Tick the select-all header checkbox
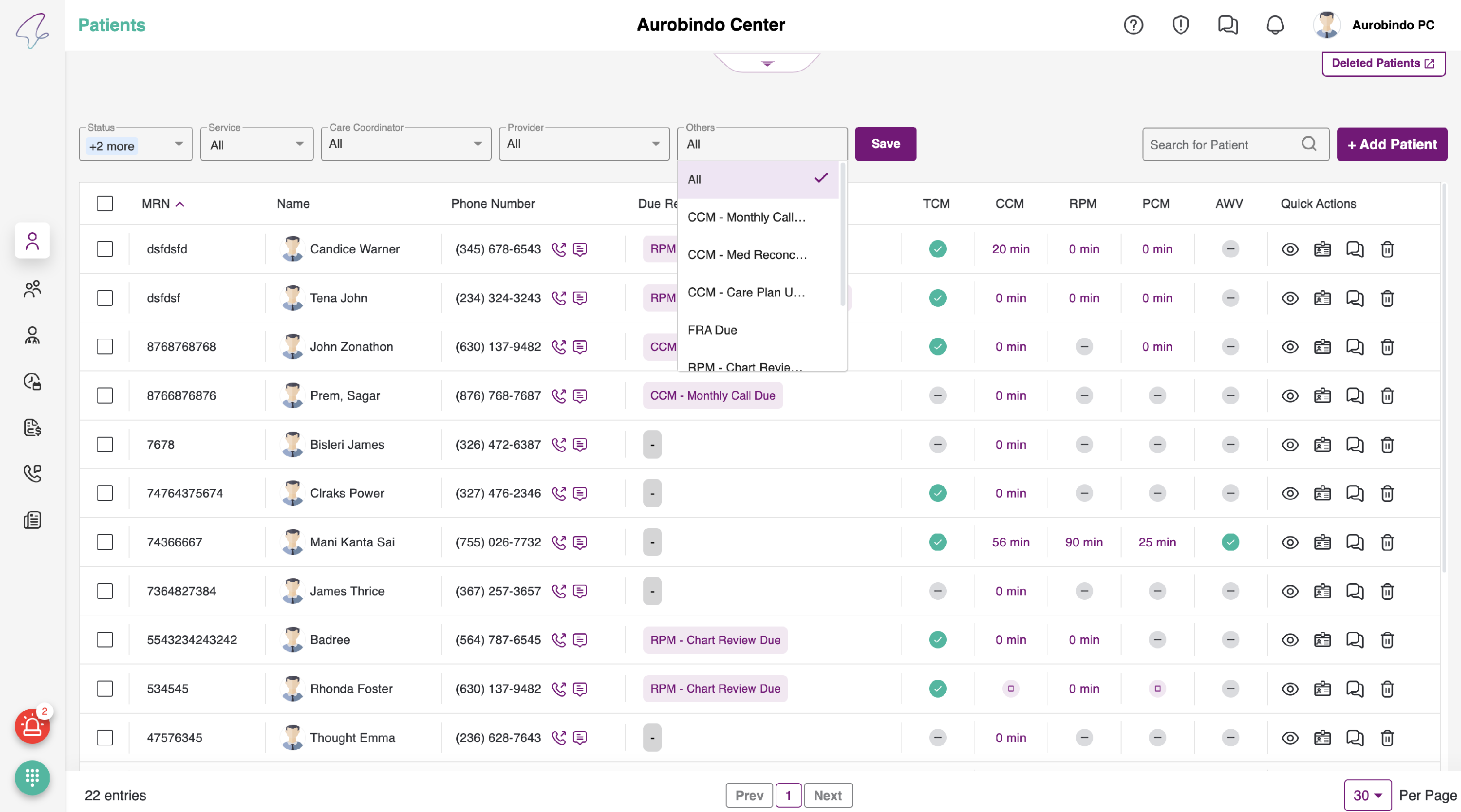1461x812 pixels. pos(105,203)
